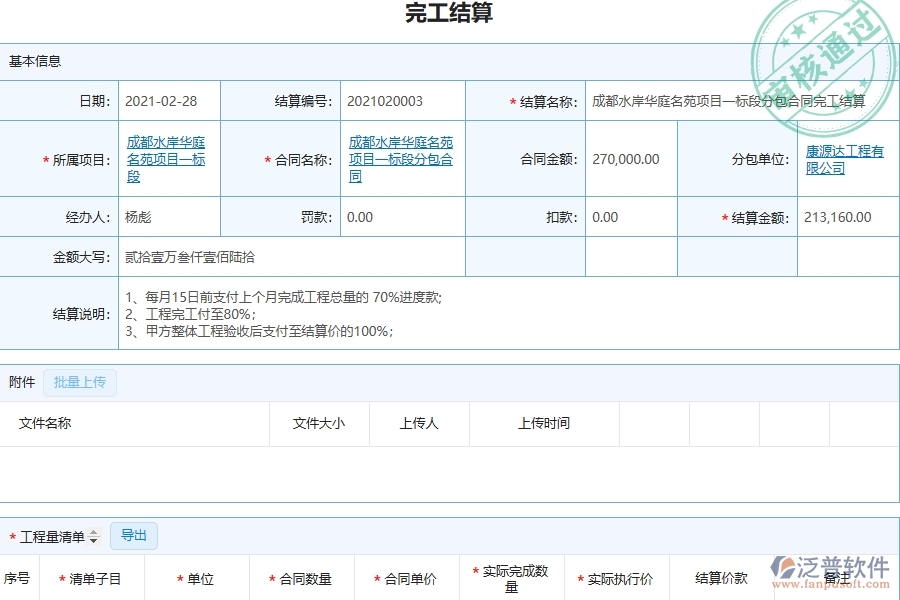Open the 所属项目 project link 成都水岸华庭名苑项目一标段

pos(166,158)
